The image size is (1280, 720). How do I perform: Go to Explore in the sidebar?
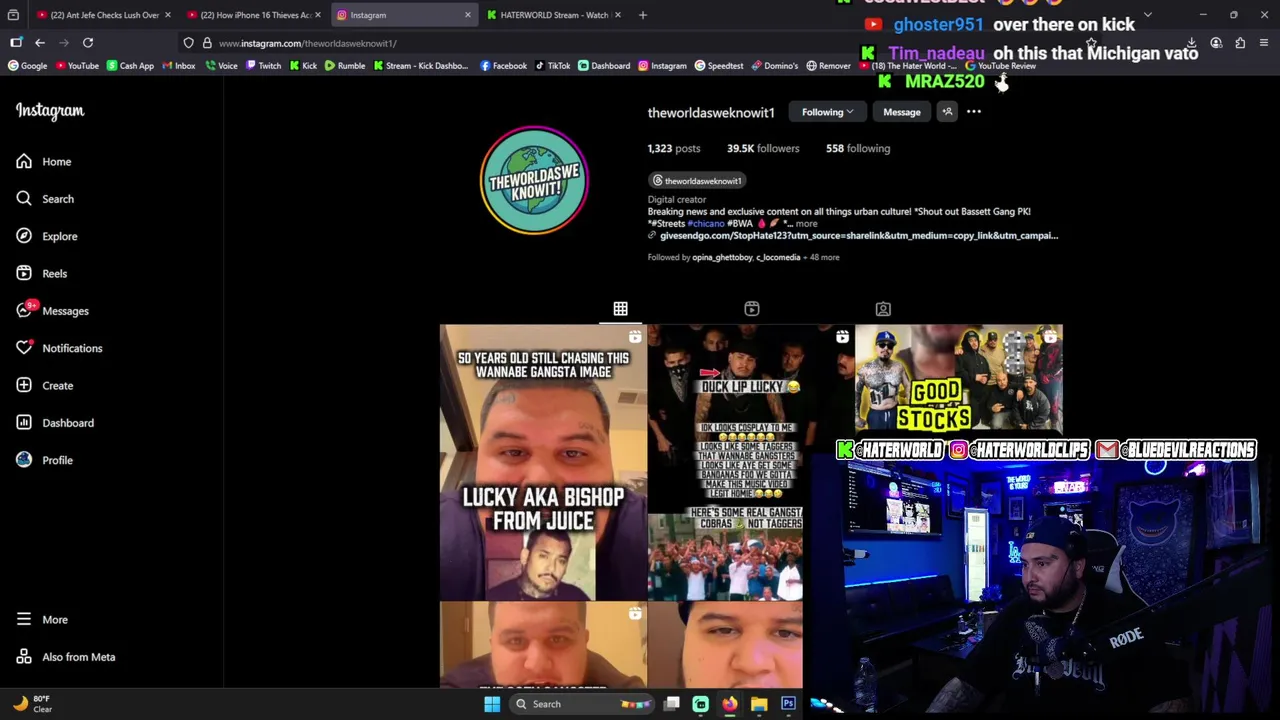[x=47, y=236]
